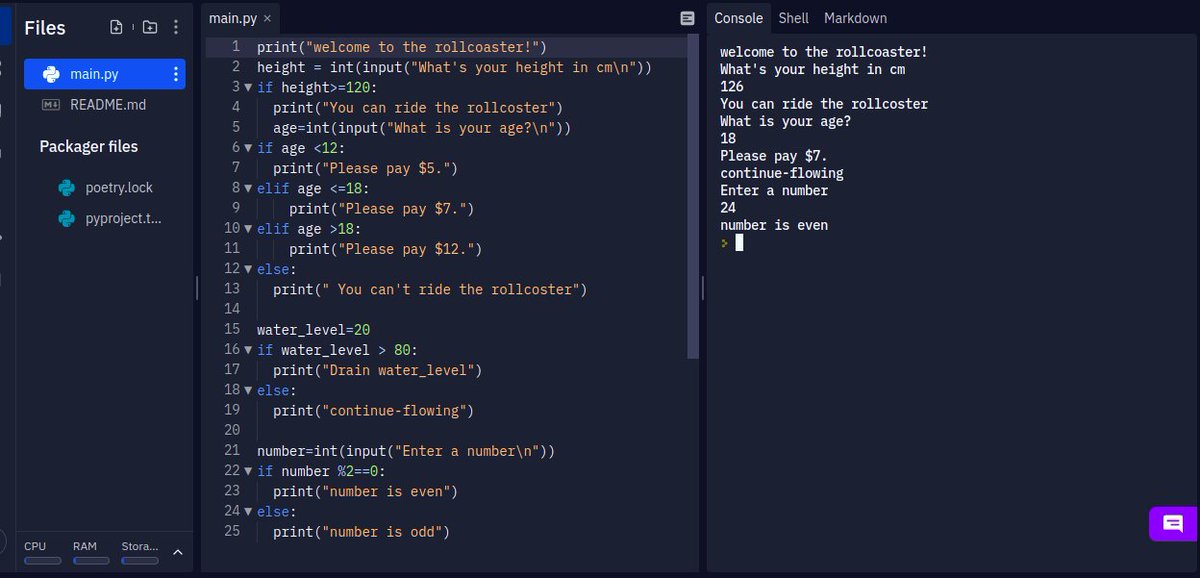
Task: Click code line 2 height input statement
Action: [455, 67]
